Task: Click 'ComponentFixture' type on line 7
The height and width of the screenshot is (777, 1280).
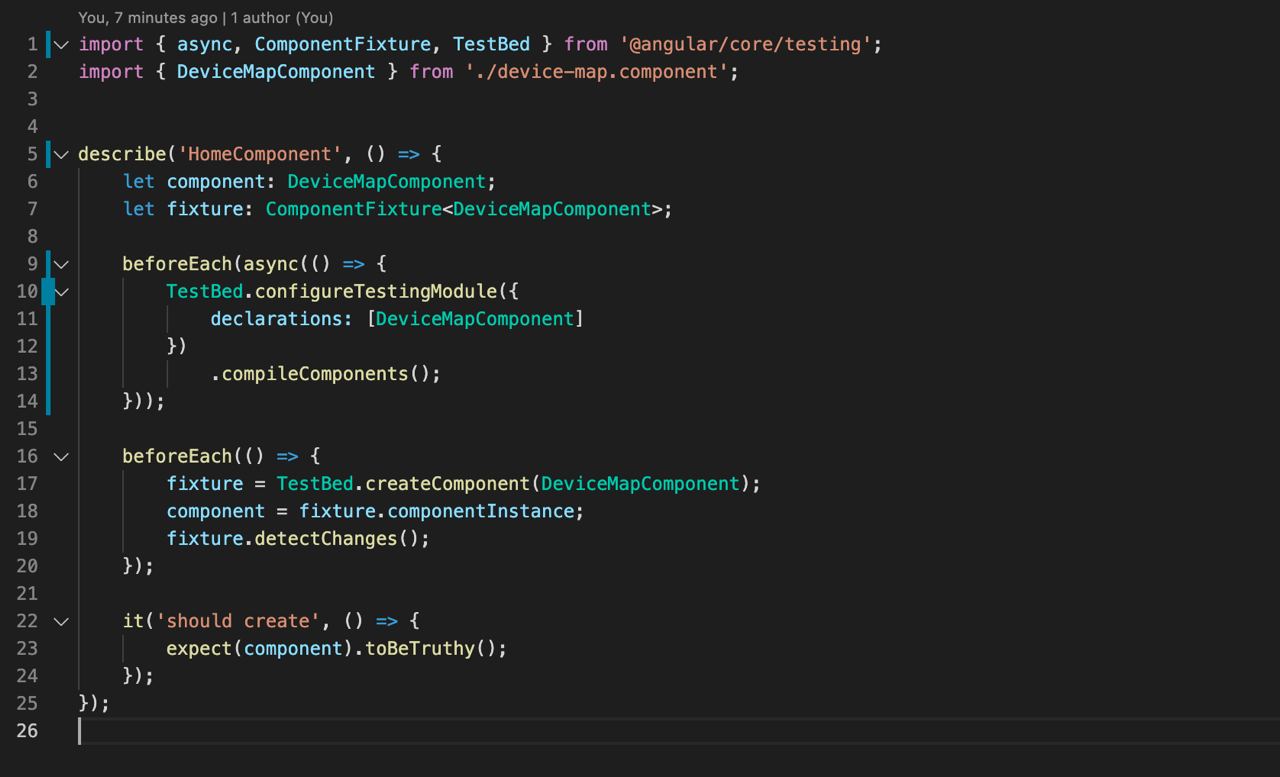Action: tap(354, 209)
